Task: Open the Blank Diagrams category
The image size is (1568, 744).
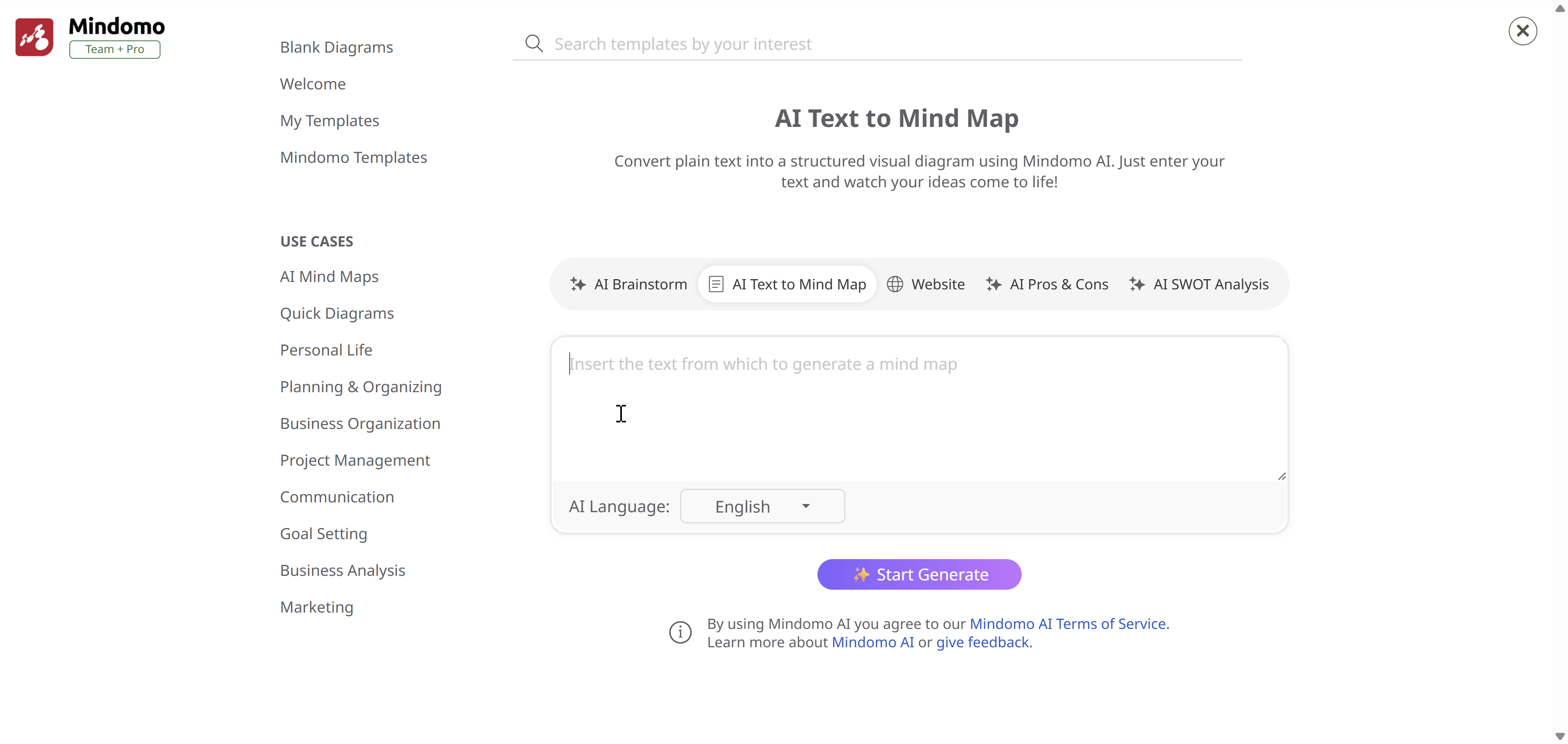Action: tap(336, 47)
